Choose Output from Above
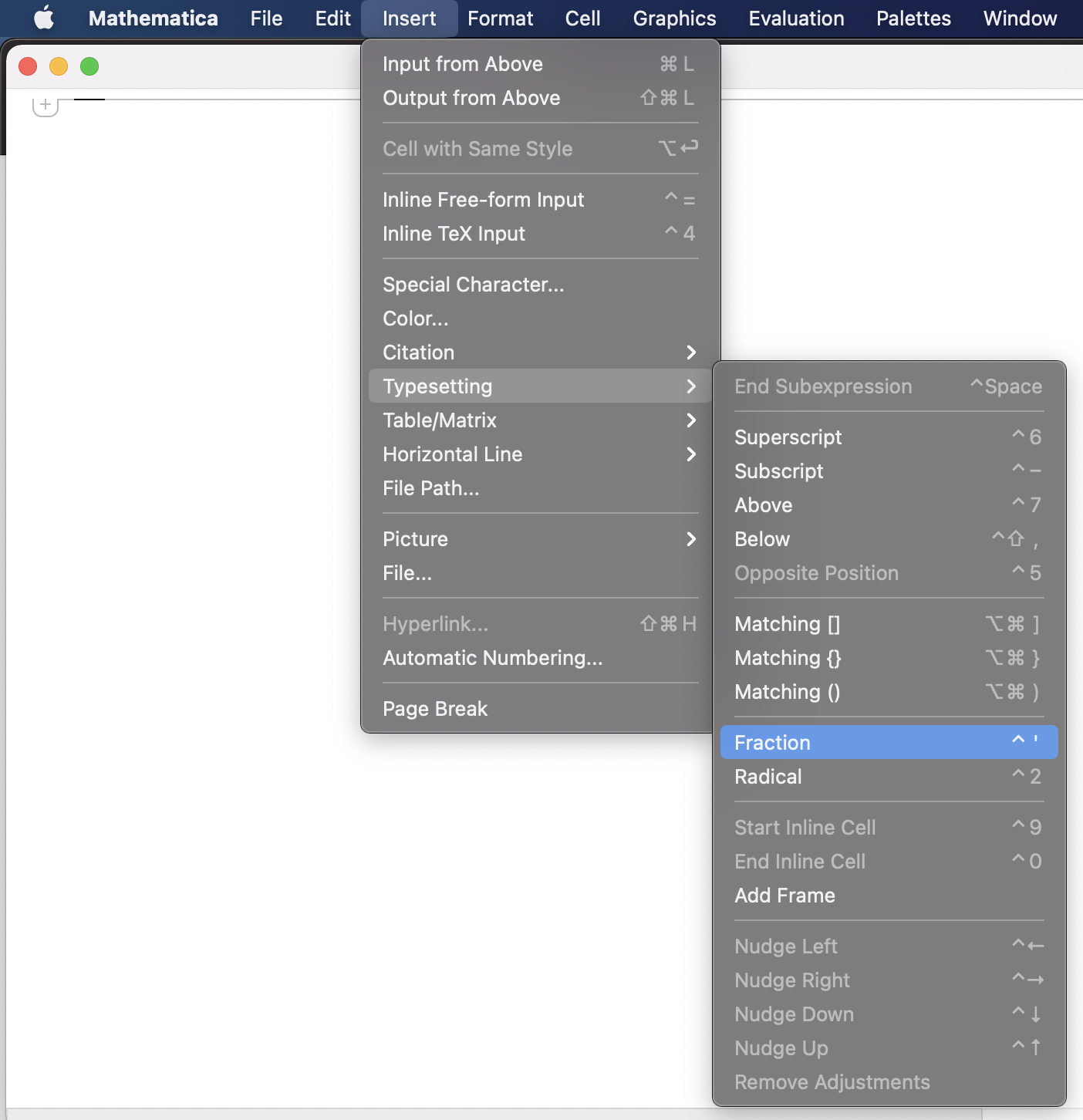The width and height of the screenshot is (1083, 1120). (541, 98)
